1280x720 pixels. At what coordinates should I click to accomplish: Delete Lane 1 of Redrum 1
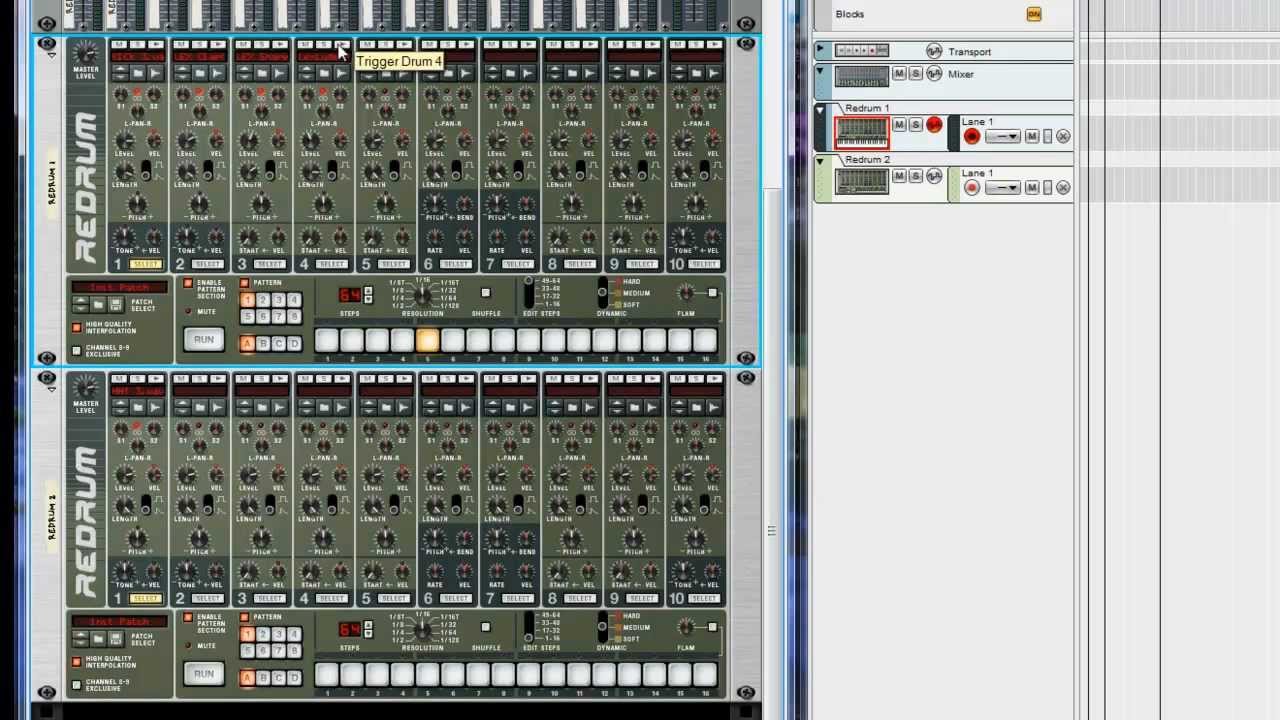(x=1063, y=136)
